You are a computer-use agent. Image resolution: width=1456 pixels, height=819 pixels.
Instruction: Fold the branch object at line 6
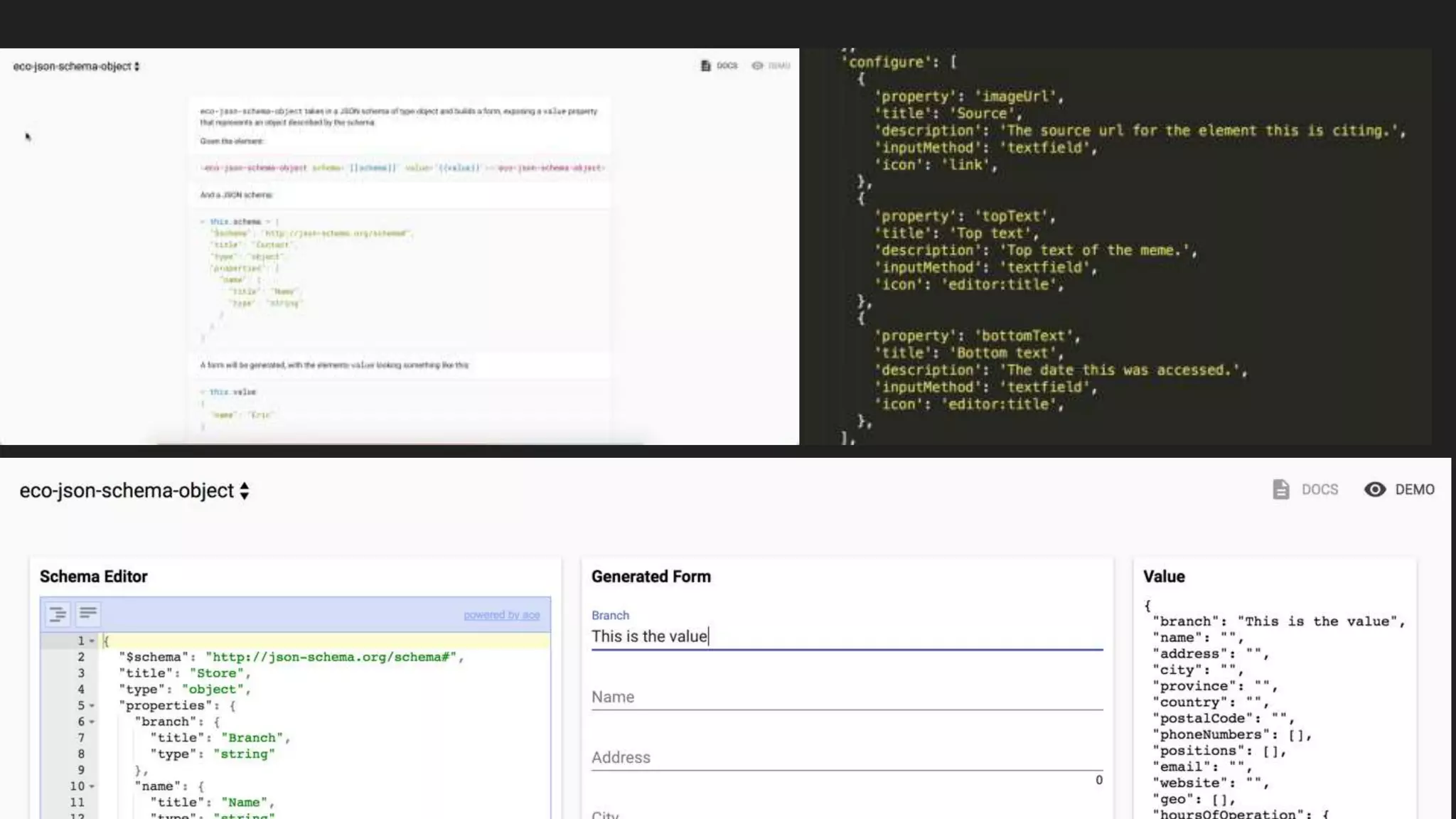click(x=92, y=722)
